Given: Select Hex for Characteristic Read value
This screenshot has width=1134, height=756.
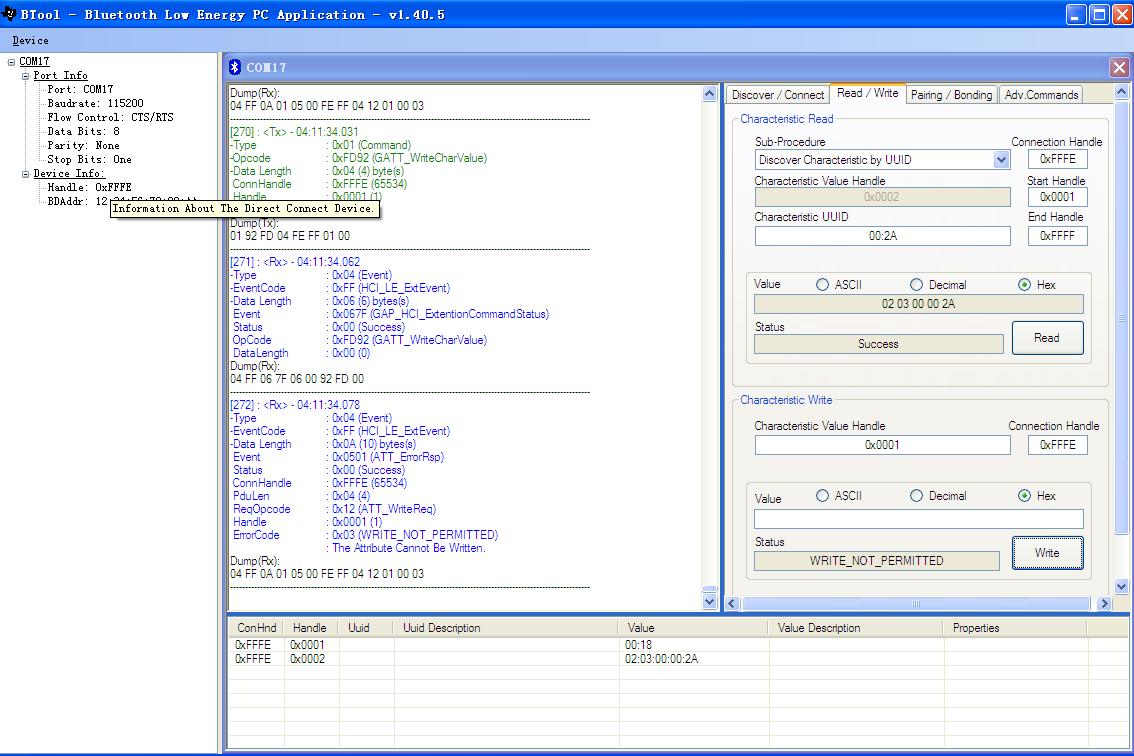Looking at the screenshot, I should (1024, 285).
